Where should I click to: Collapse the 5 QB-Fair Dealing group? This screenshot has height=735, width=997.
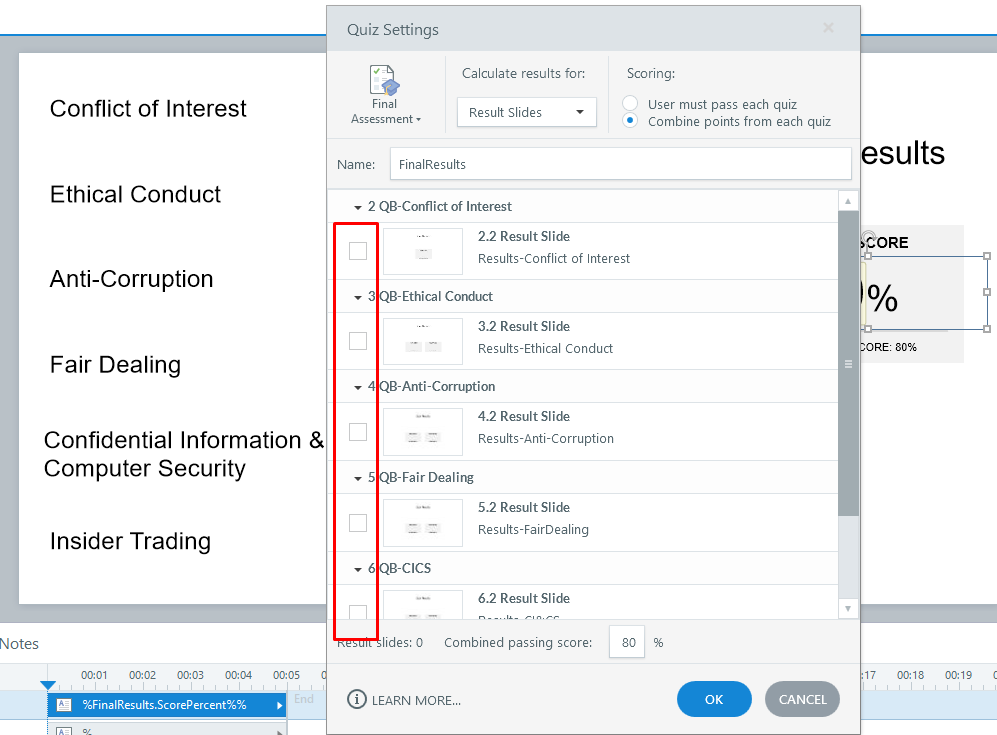pos(358,478)
